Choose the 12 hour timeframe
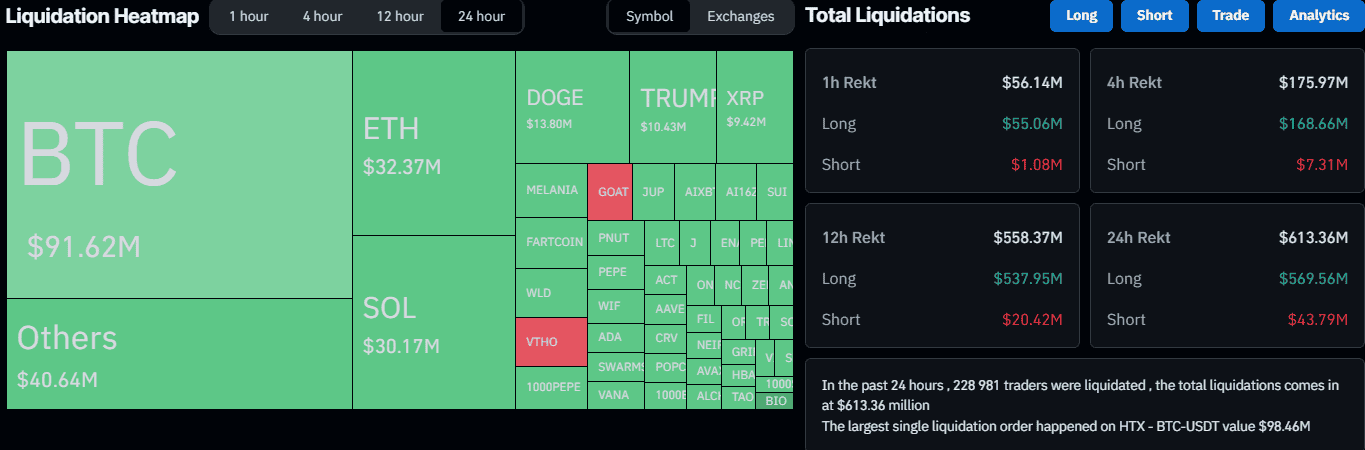Viewport: 1365px width, 450px height. coord(400,16)
